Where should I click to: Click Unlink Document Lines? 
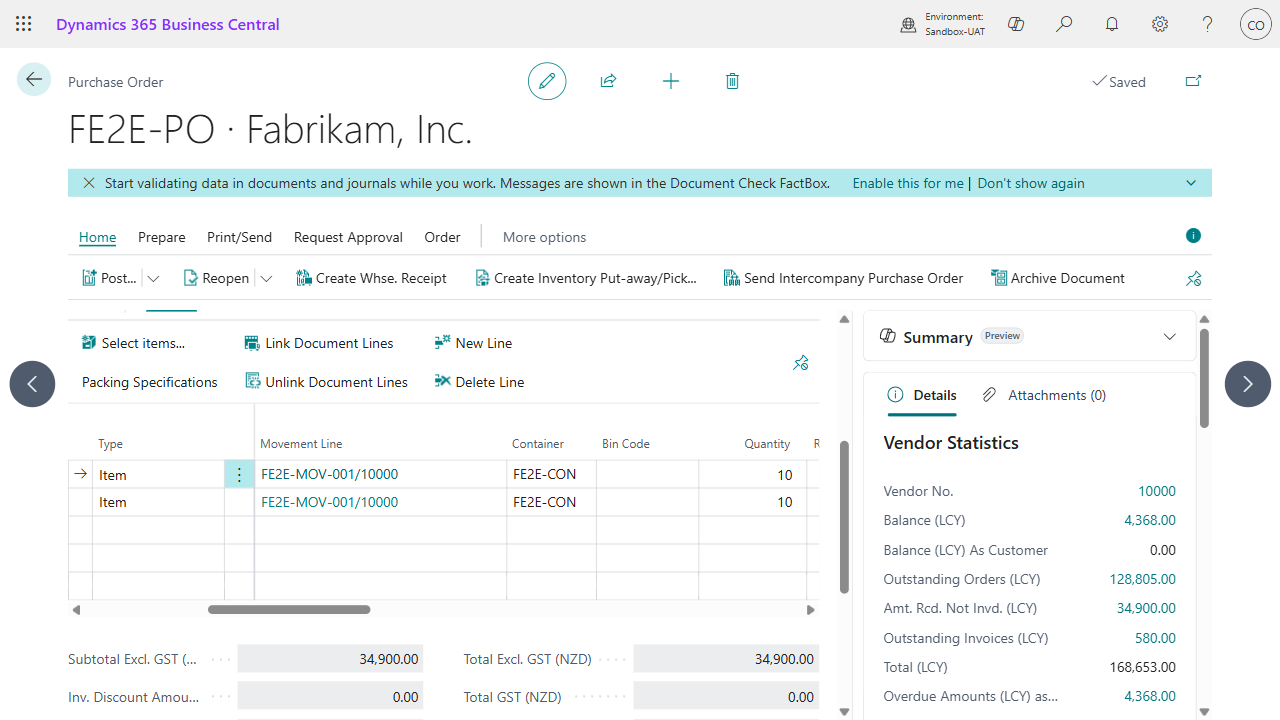pos(326,382)
